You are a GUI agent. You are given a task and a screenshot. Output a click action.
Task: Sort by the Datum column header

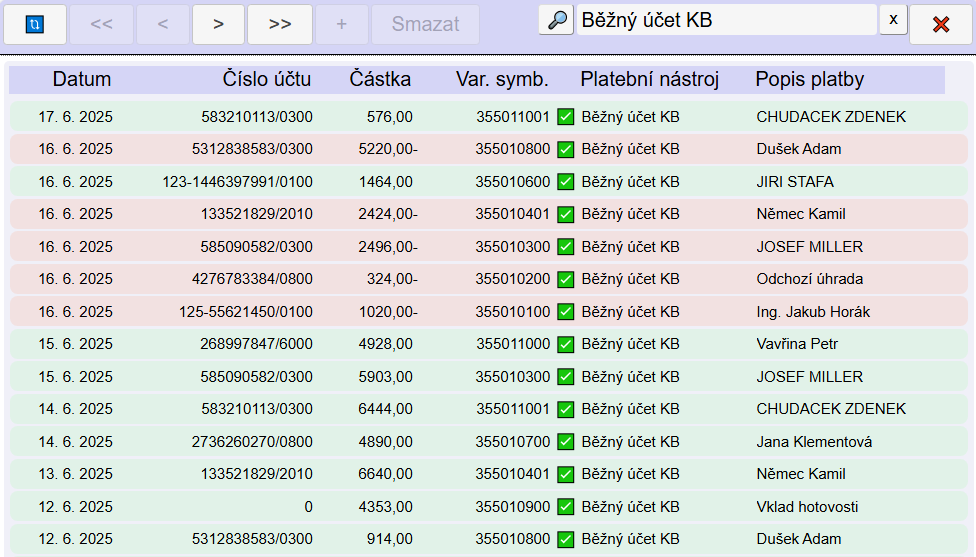[82, 79]
